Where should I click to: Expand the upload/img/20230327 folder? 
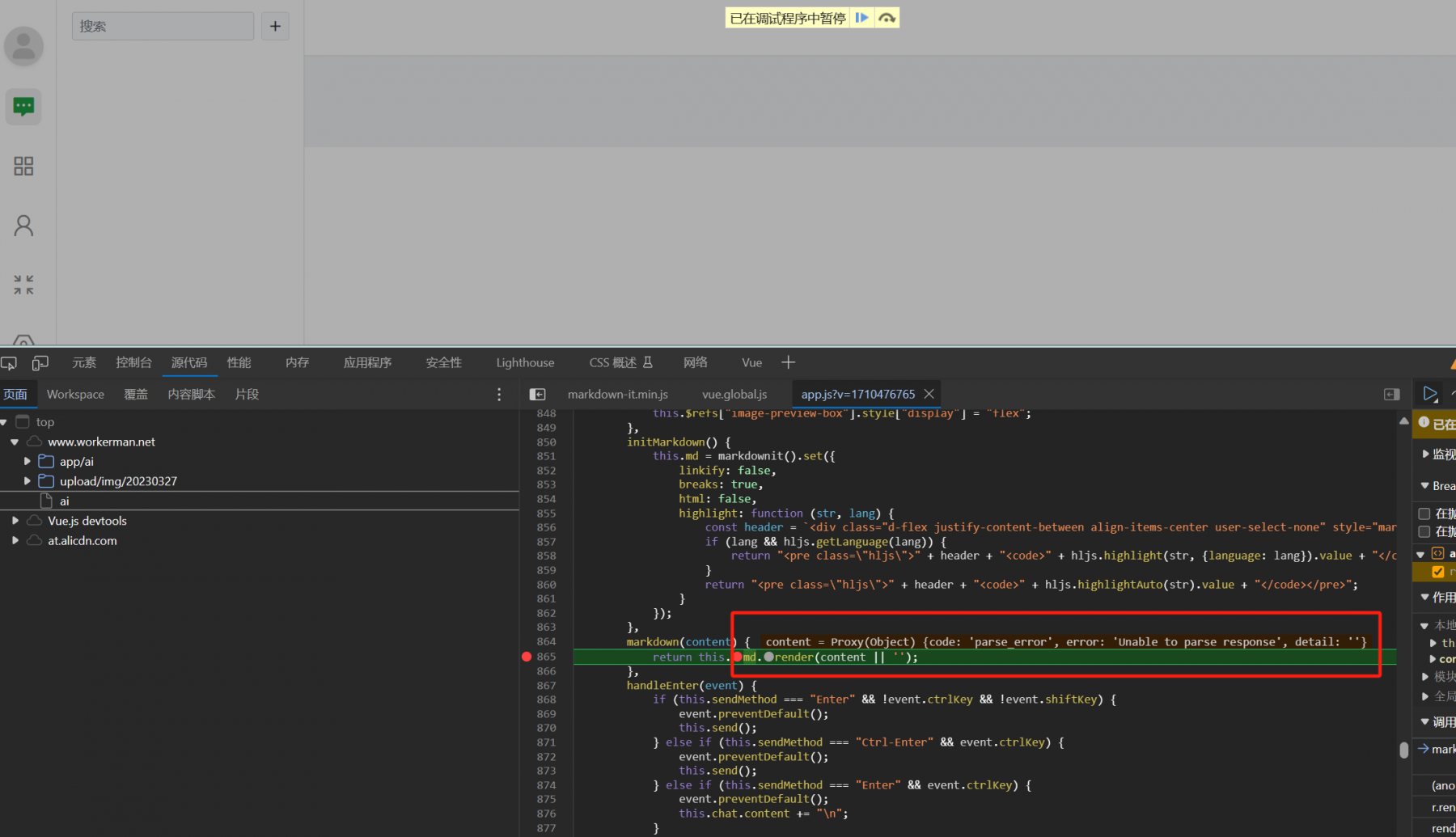coord(27,481)
